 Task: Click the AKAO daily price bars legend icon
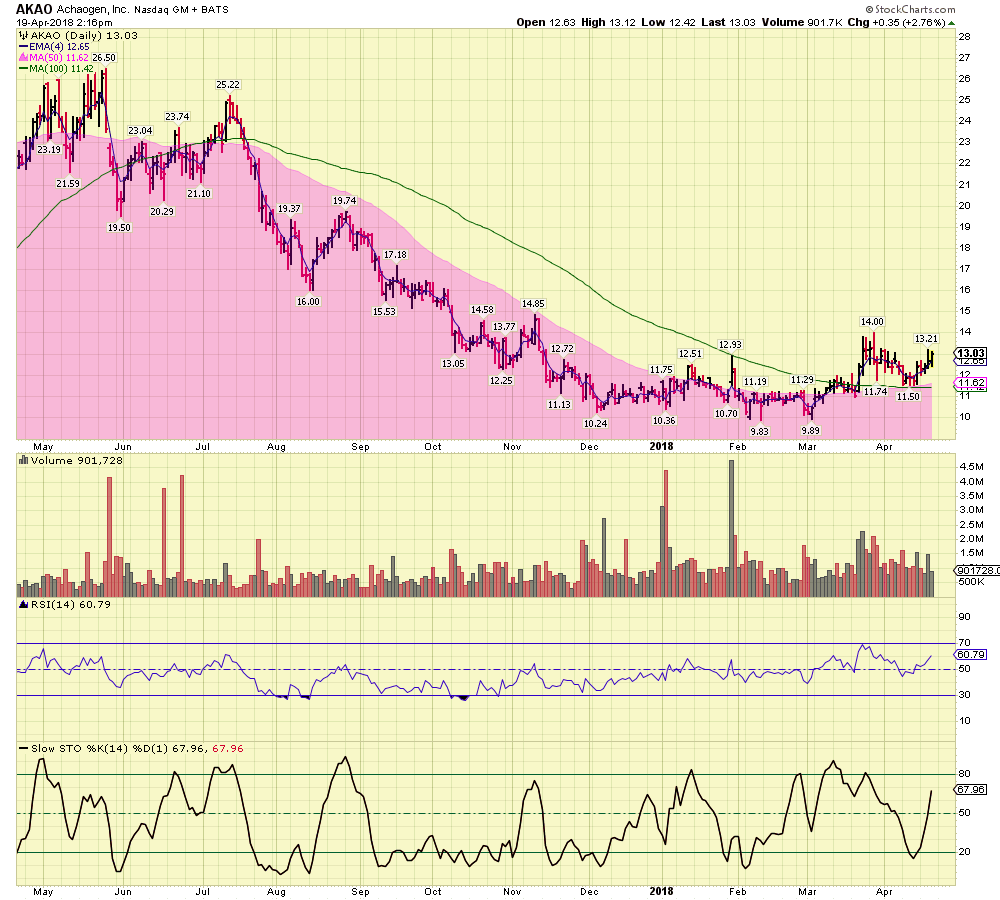tap(22, 34)
